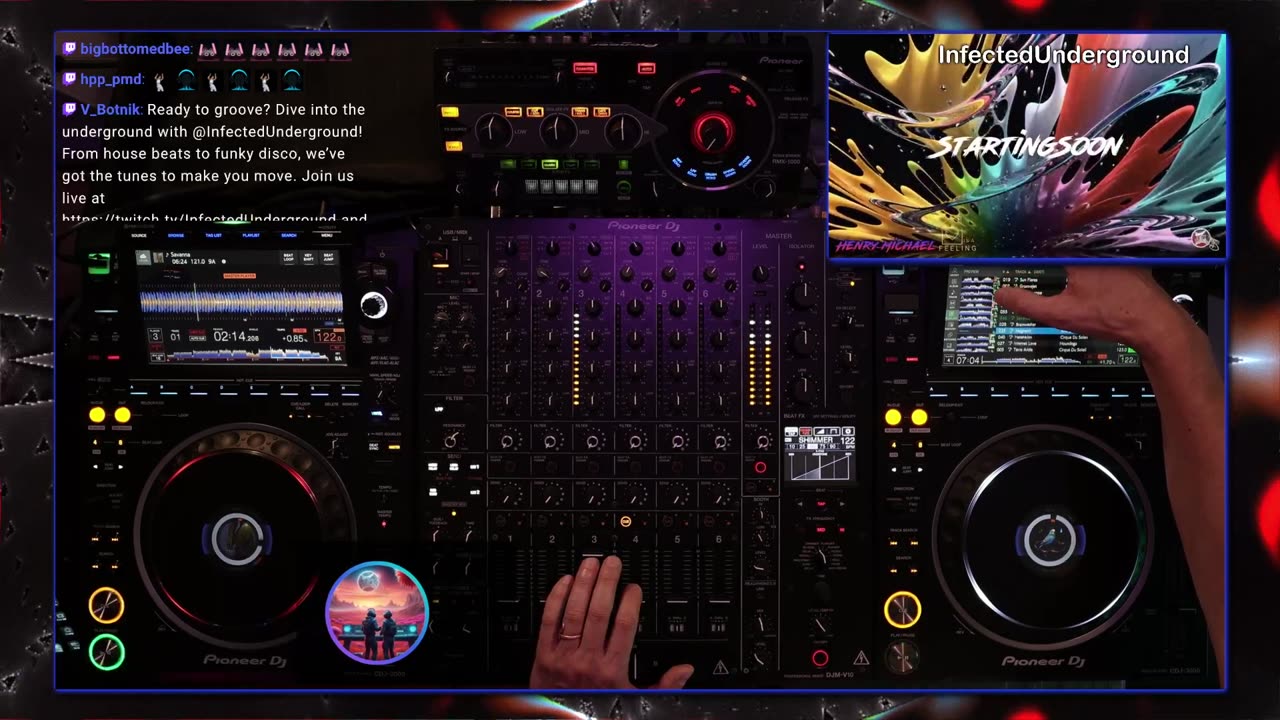
Task: Click the STARTING SOON video thumbnail
Action: 1027,146
